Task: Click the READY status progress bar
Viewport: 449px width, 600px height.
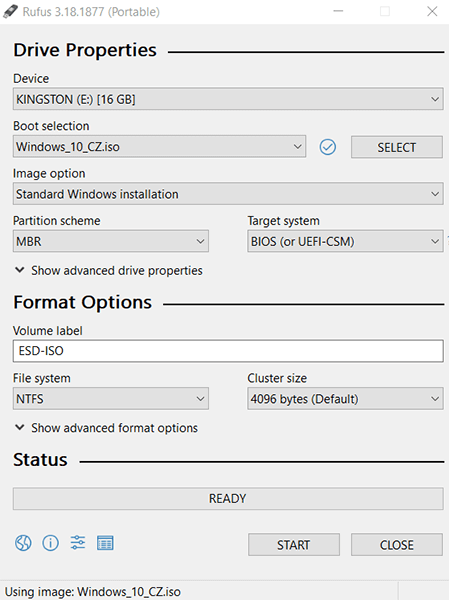Action: click(228, 499)
